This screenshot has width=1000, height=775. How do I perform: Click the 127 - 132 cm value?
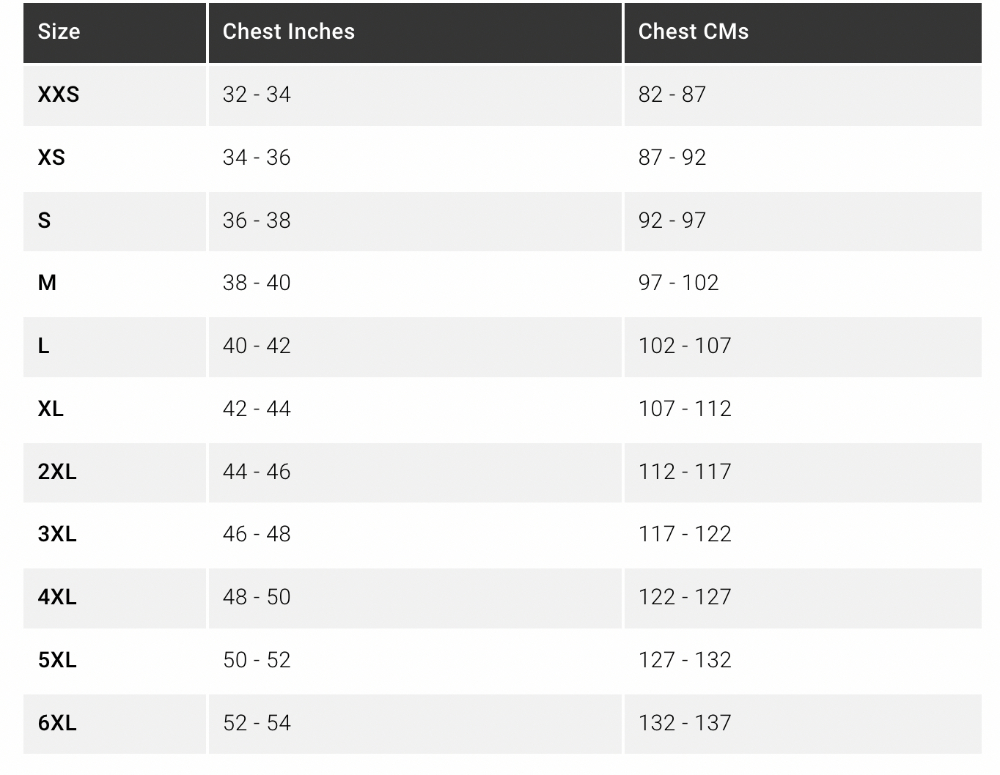[x=684, y=660]
